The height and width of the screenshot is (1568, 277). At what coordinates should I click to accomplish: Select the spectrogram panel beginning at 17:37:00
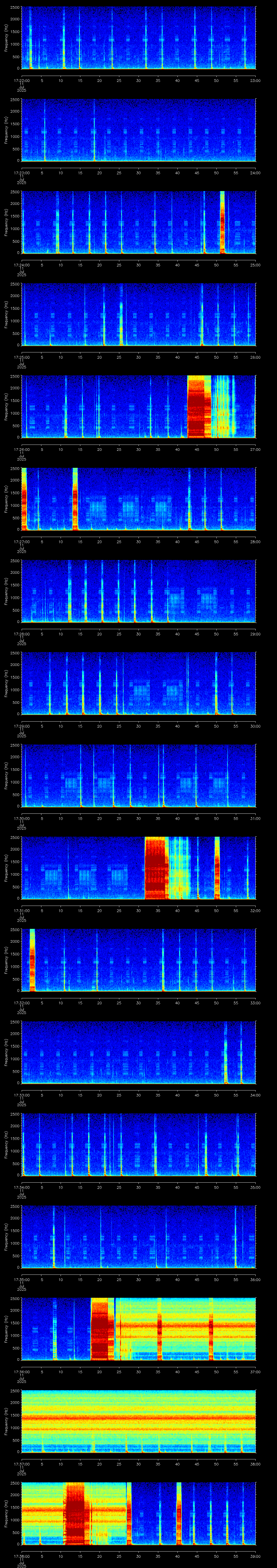click(138, 1421)
